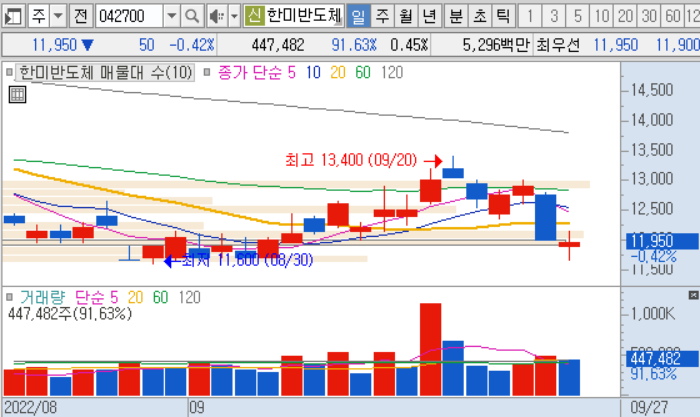
Task: Click the 단순 5 volume average legend
Action: click(96, 297)
